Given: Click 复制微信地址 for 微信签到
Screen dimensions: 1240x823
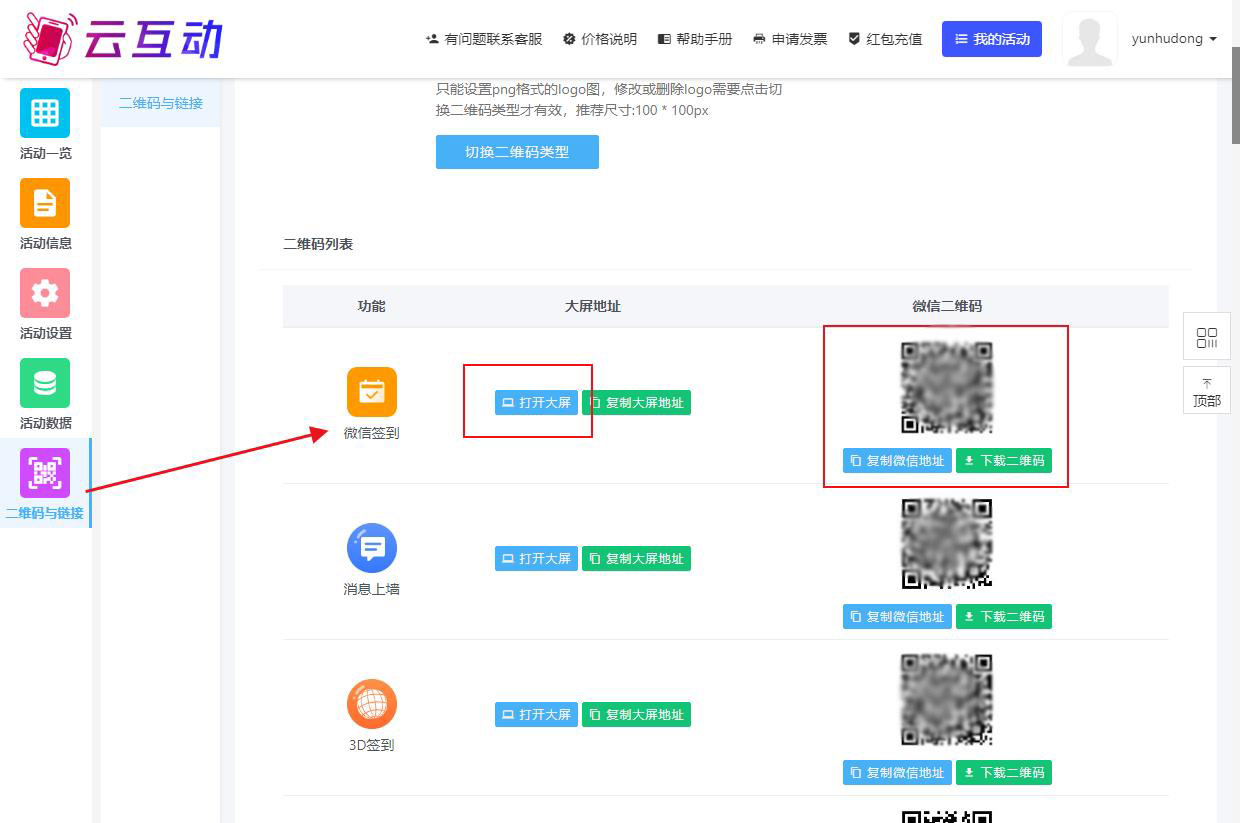Looking at the screenshot, I should point(897,461).
